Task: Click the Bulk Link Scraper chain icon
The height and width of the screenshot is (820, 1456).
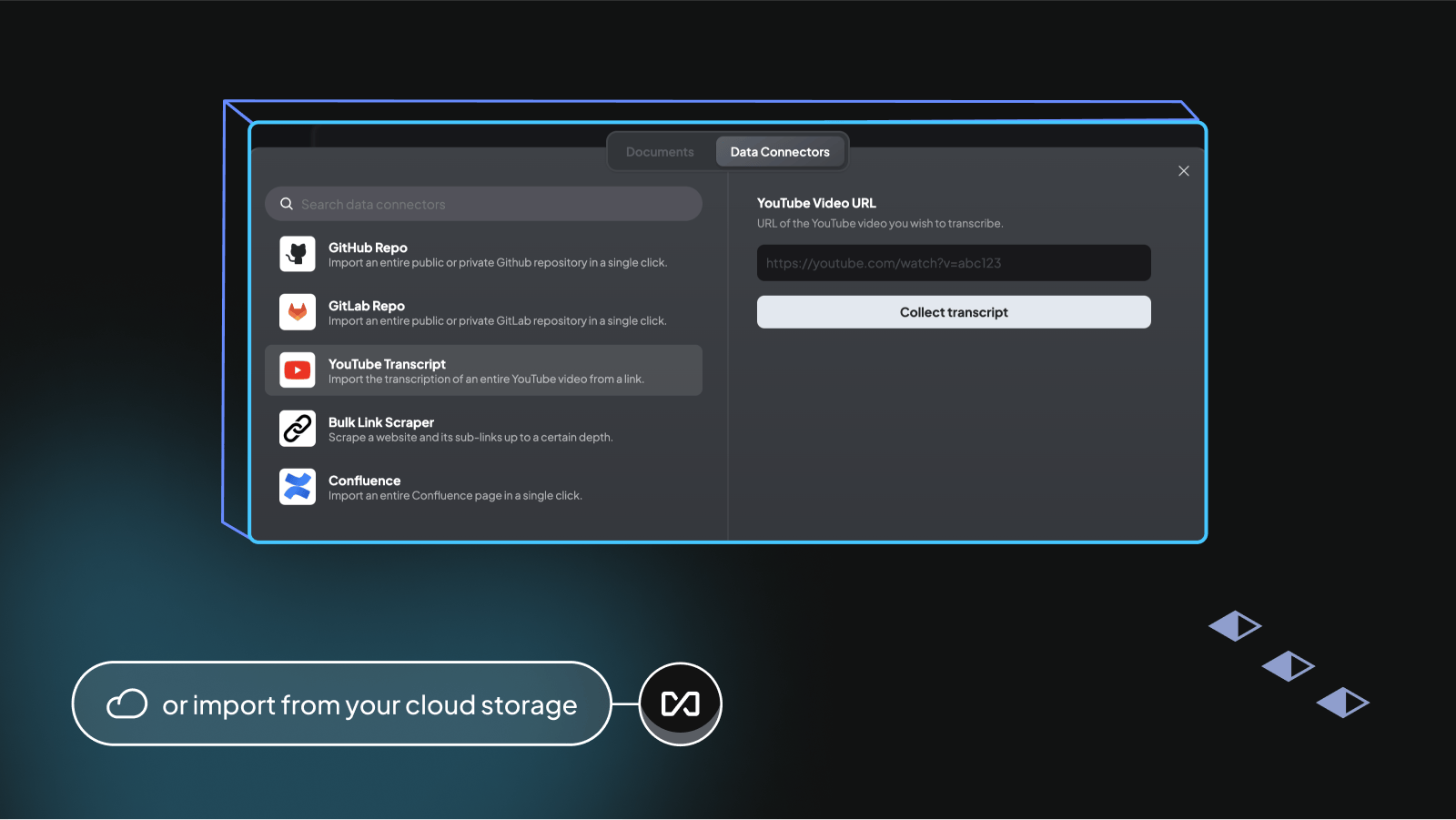Action: coord(298,429)
